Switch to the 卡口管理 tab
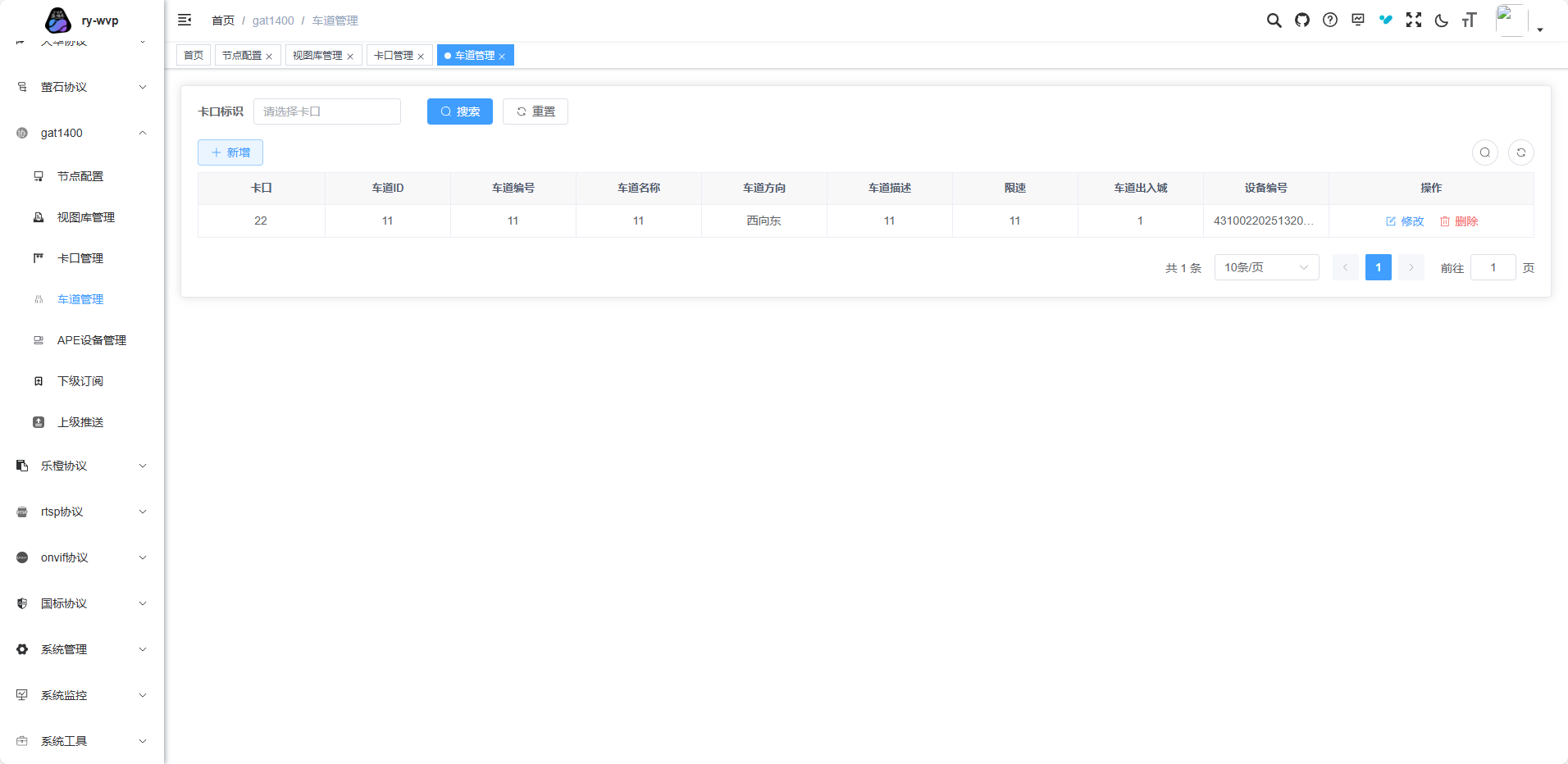 (x=394, y=56)
